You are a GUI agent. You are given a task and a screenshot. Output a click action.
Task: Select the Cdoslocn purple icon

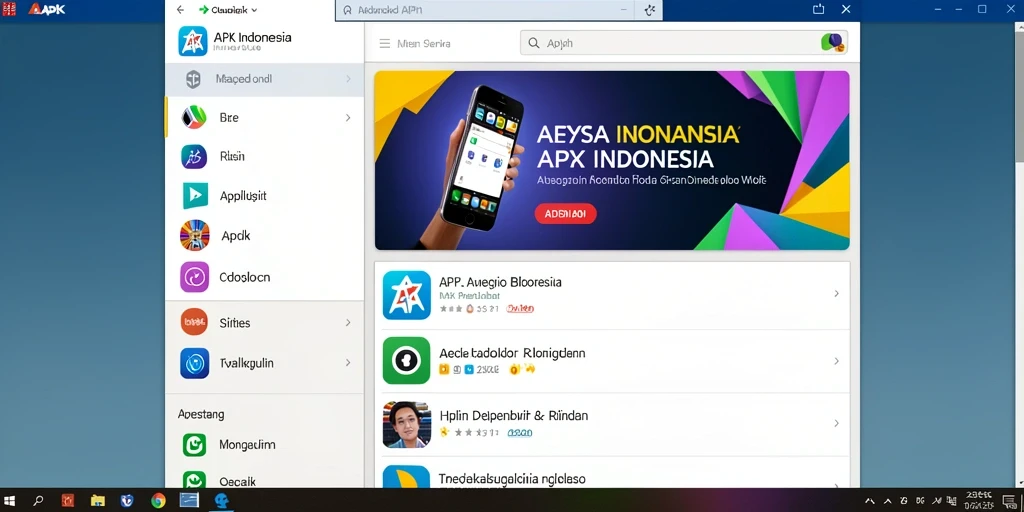[195, 277]
